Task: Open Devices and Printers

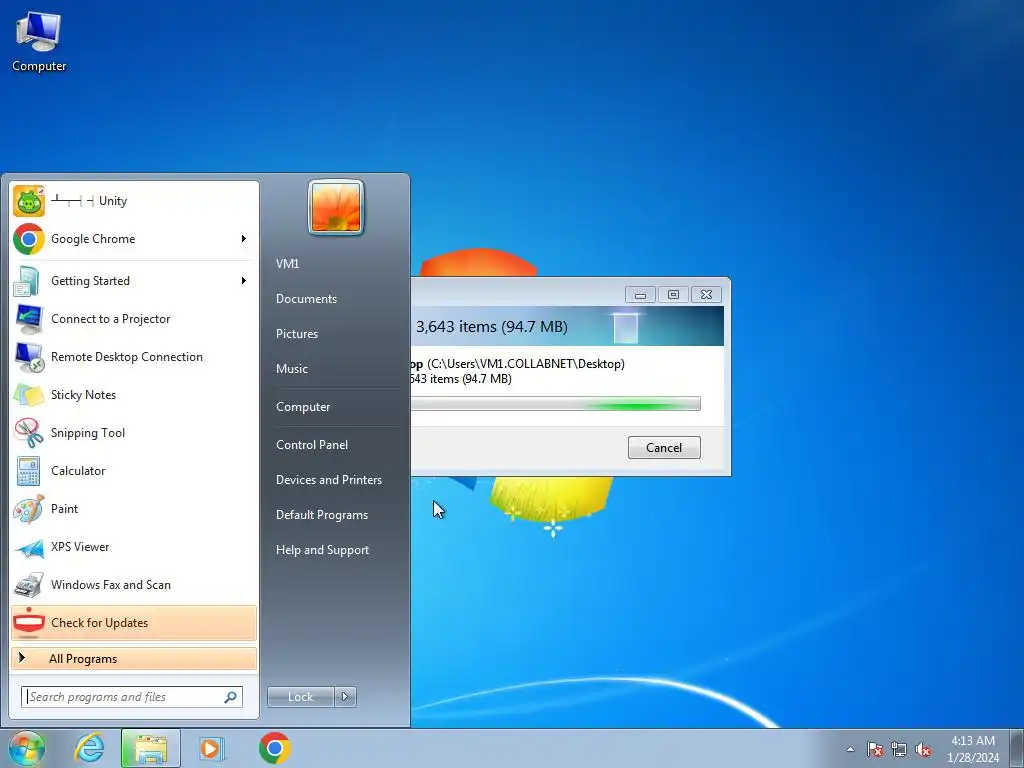Action: tap(328, 480)
